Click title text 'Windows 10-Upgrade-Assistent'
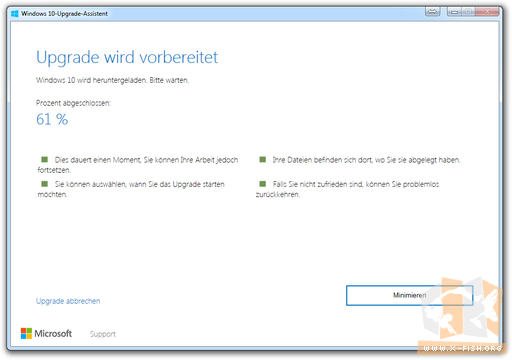This screenshot has height=360, width=512. click(64, 14)
